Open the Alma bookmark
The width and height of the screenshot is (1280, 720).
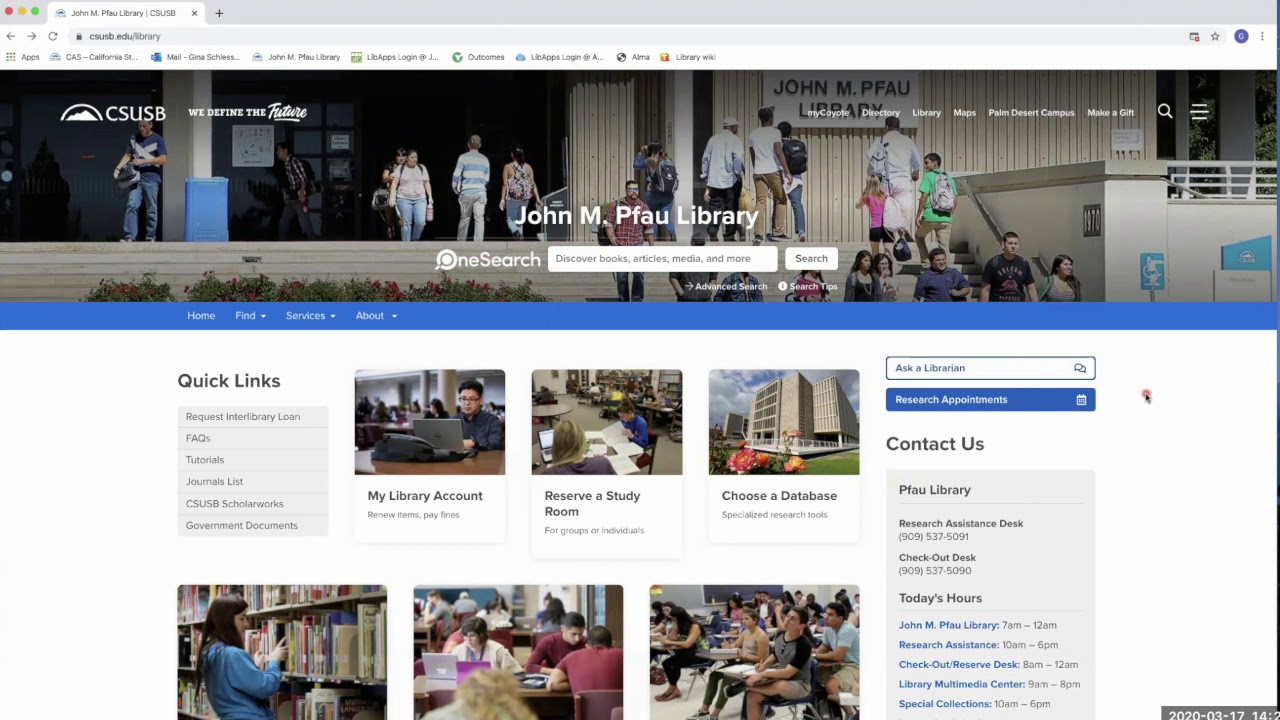click(x=633, y=57)
